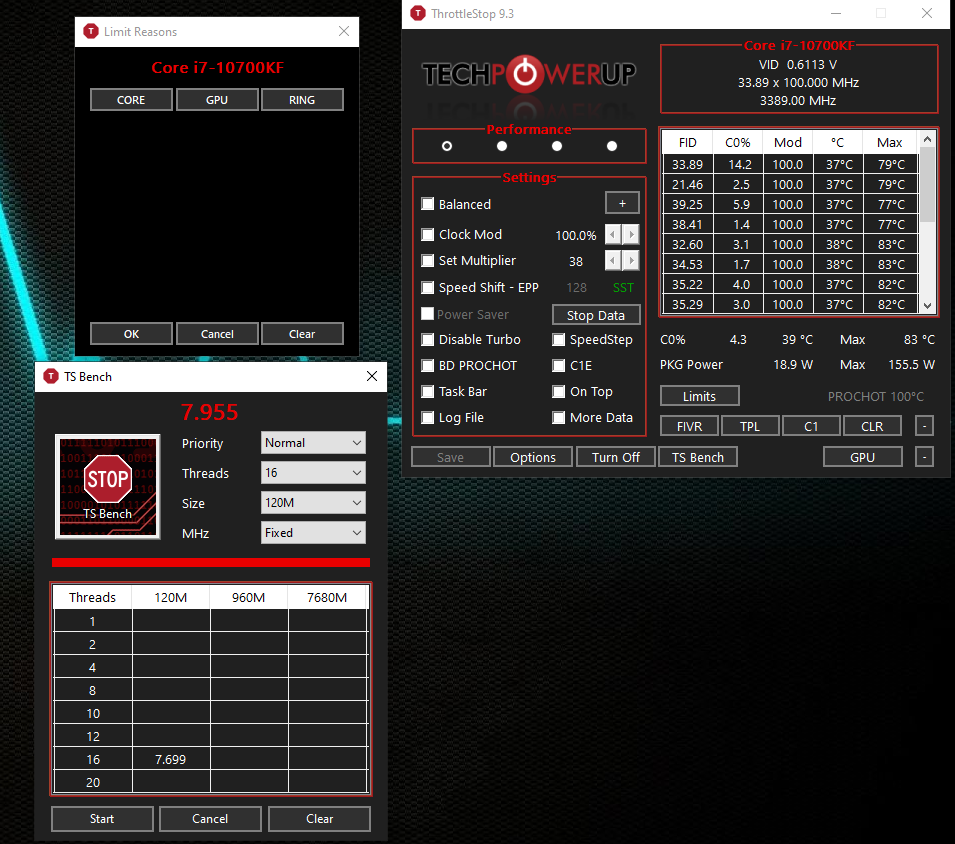Click Cancel in TS Bench
The height and width of the screenshot is (844, 955).
pos(210,818)
